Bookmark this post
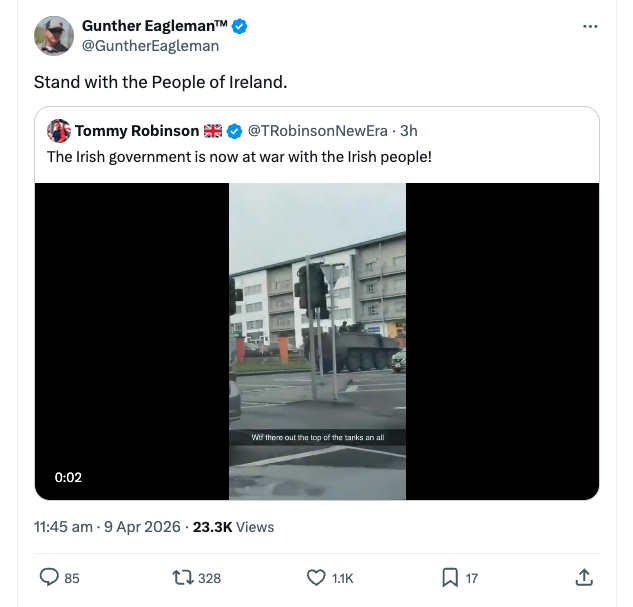Screen dimensions: 633x607 [x=450, y=577]
